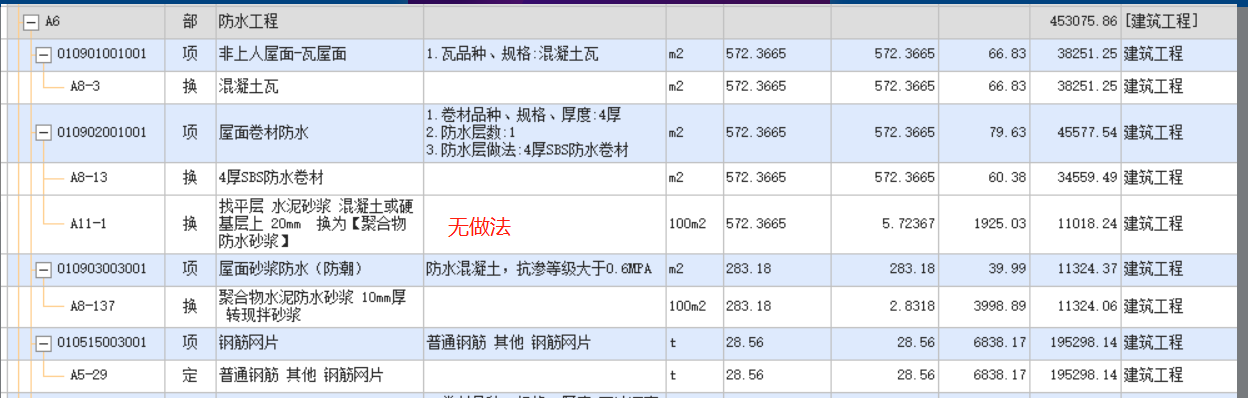Click the m2 unit in A8-13 row
The height and width of the screenshot is (398, 1248).
(677, 178)
